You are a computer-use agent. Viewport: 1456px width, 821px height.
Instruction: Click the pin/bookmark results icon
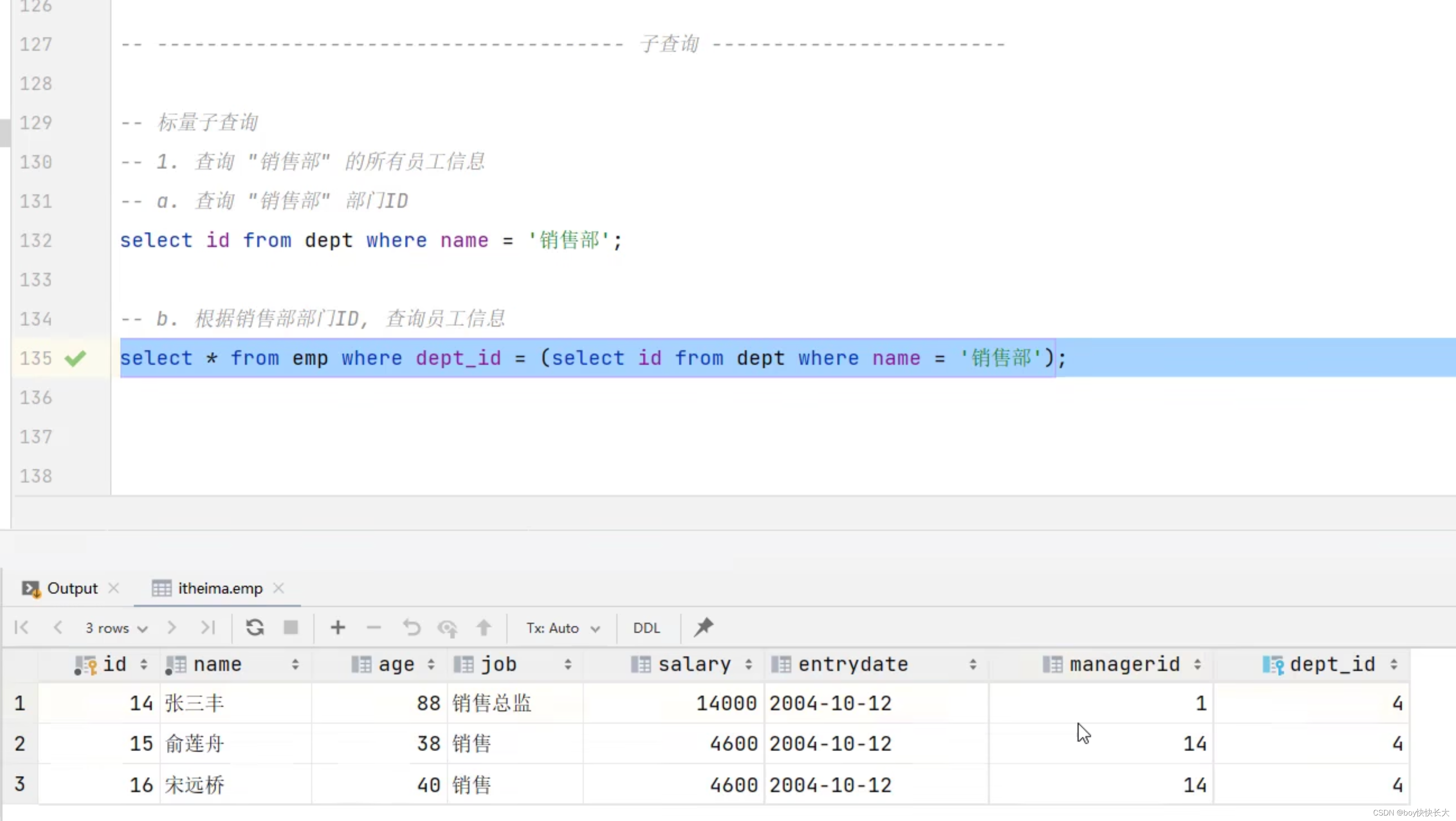pos(703,627)
